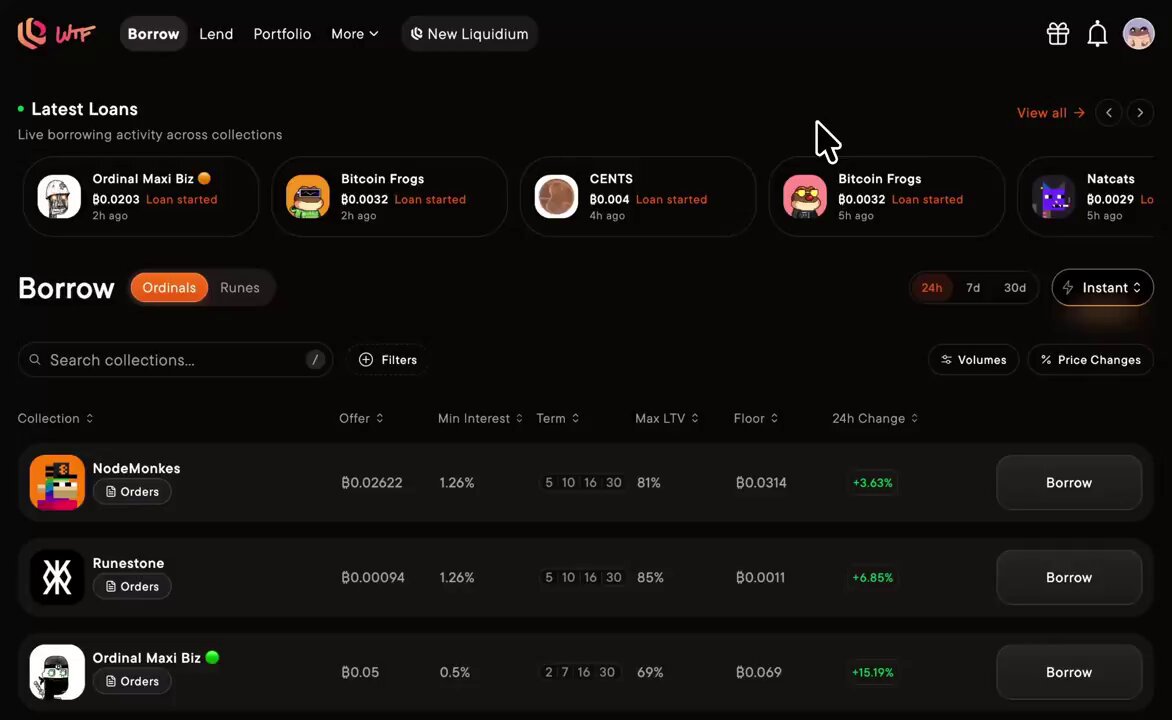The width and height of the screenshot is (1172, 720).
Task: Open New Liquidium
Action: click(x=469, y=34)
